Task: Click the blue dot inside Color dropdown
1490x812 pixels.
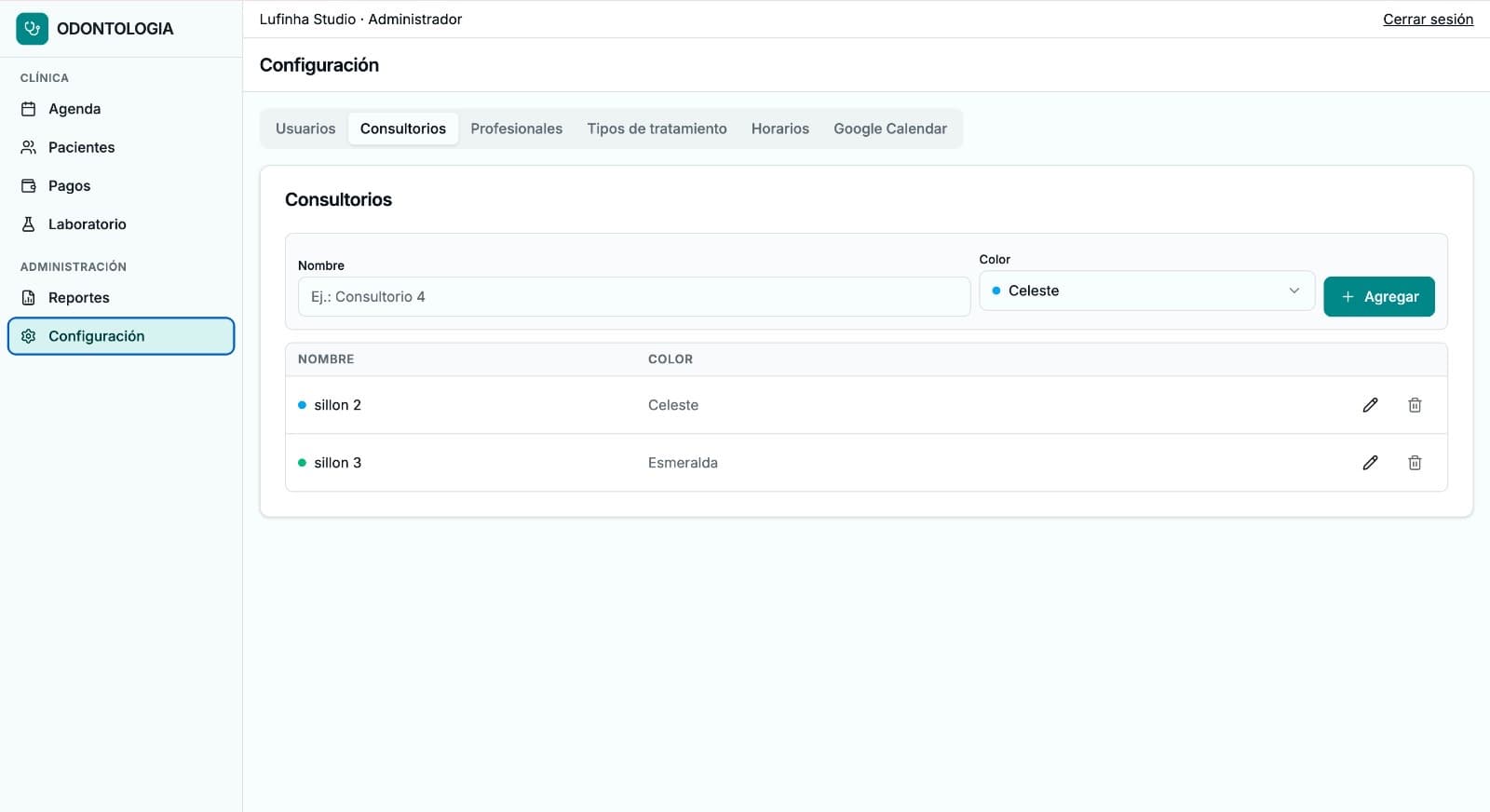Action: point(996,291)
